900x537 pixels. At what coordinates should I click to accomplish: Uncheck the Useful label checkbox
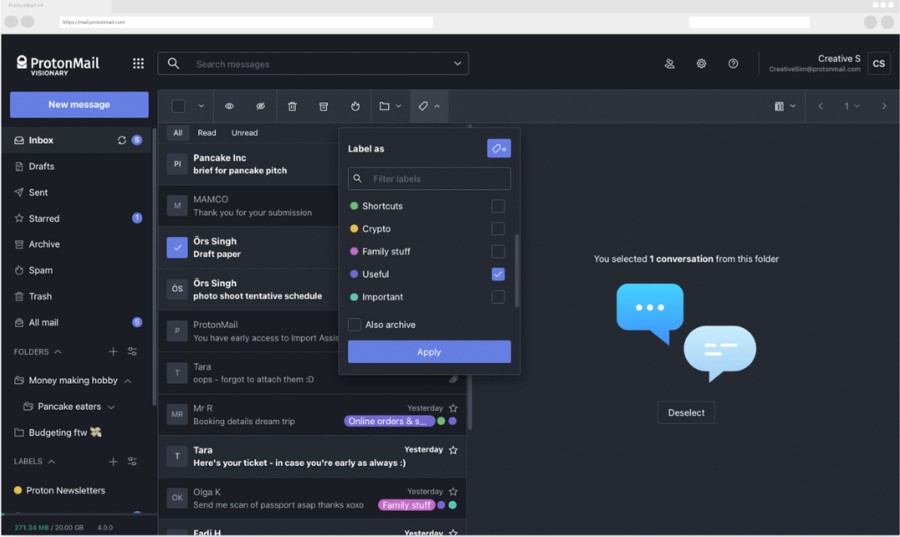[x=498, y=274]
